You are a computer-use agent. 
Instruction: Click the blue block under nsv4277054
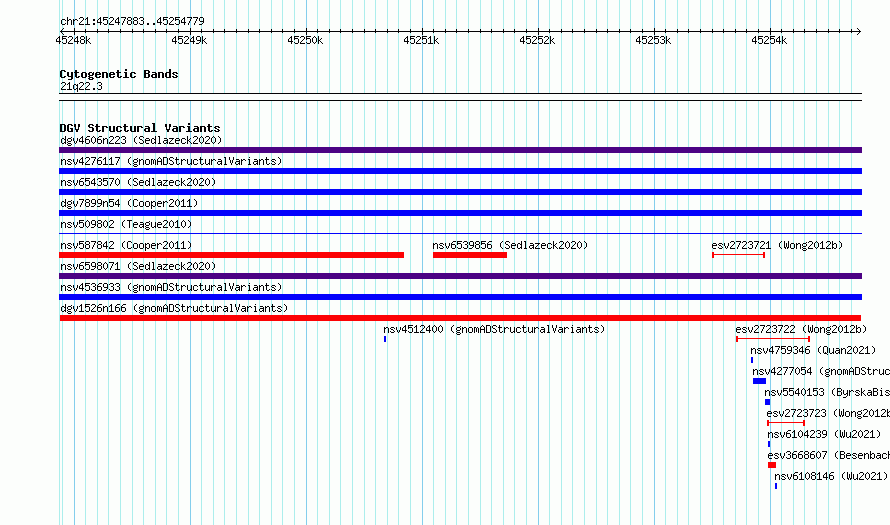759,381
